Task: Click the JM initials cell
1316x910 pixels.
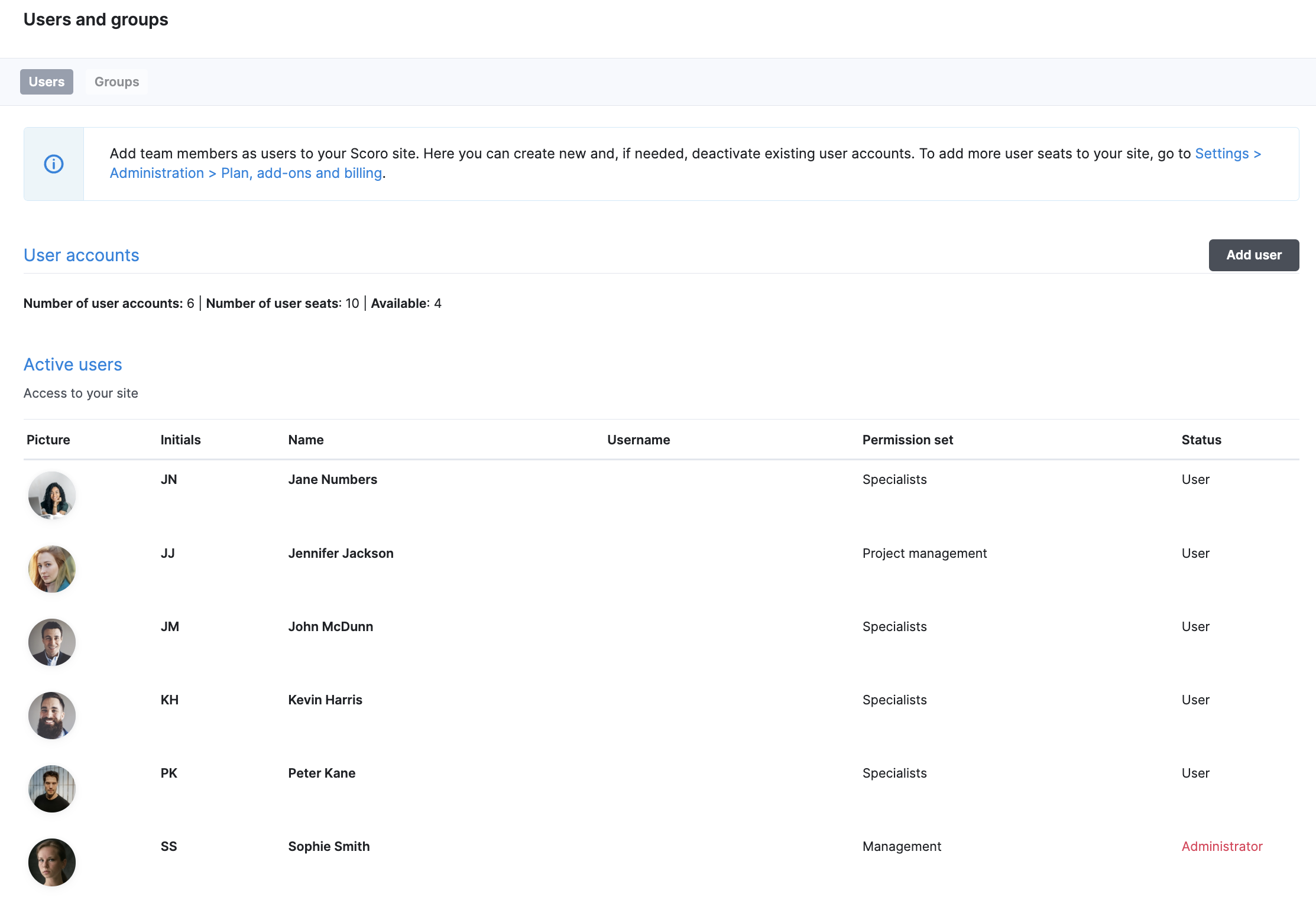Action: click(170, 626)
